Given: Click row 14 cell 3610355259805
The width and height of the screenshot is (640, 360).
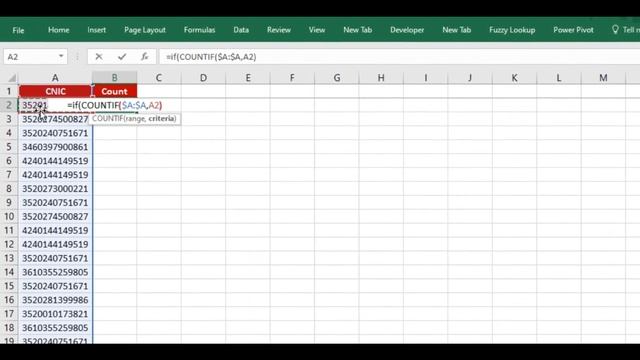Looking at the screenshot, I should tap(55, 272).
